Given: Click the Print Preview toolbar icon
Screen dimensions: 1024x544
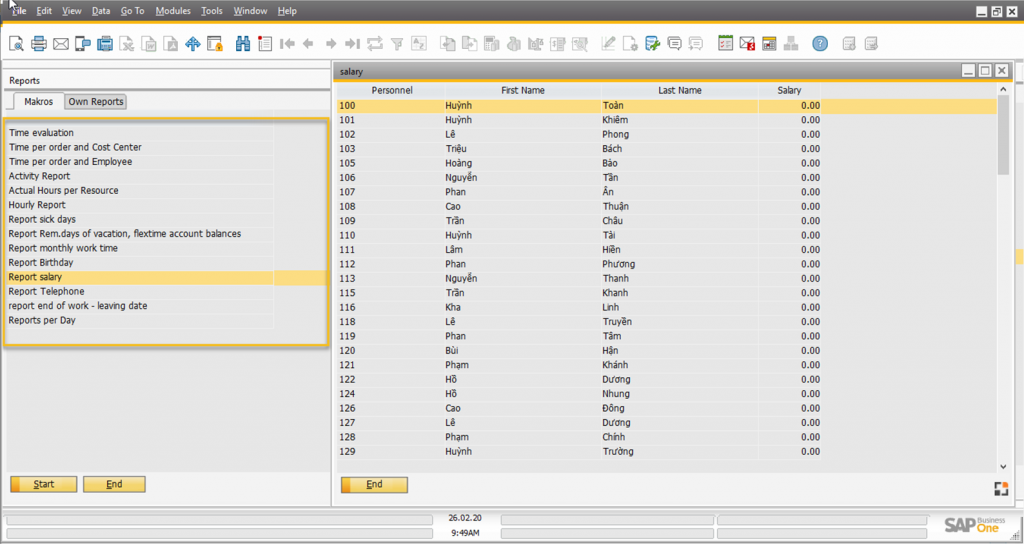Looking at the screenshot, I should click(16, 44).
